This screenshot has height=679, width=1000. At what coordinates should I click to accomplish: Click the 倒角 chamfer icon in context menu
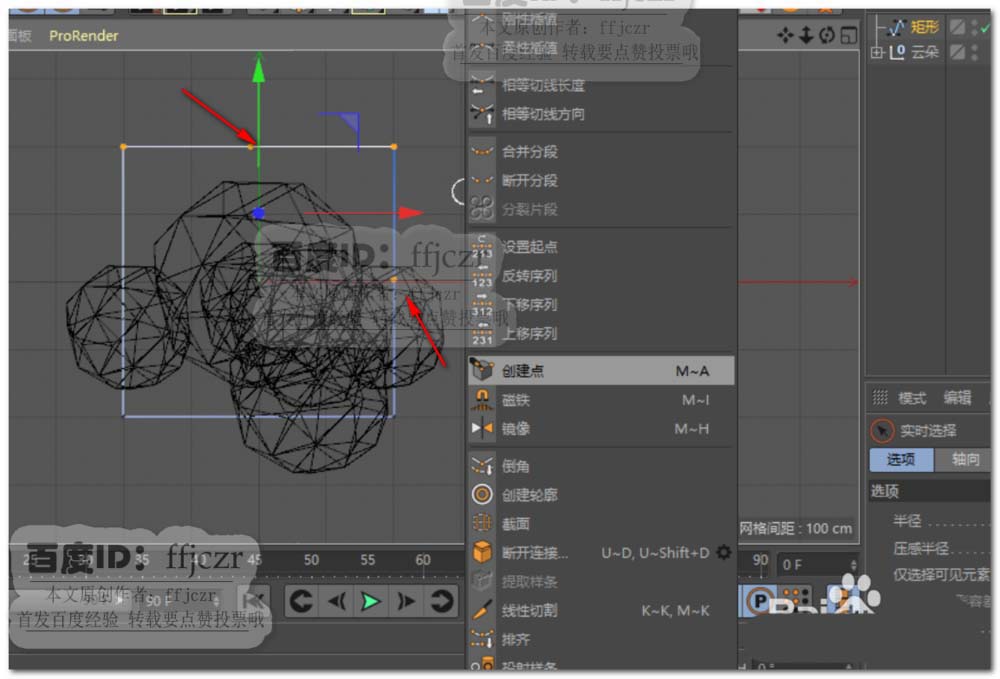483,466
